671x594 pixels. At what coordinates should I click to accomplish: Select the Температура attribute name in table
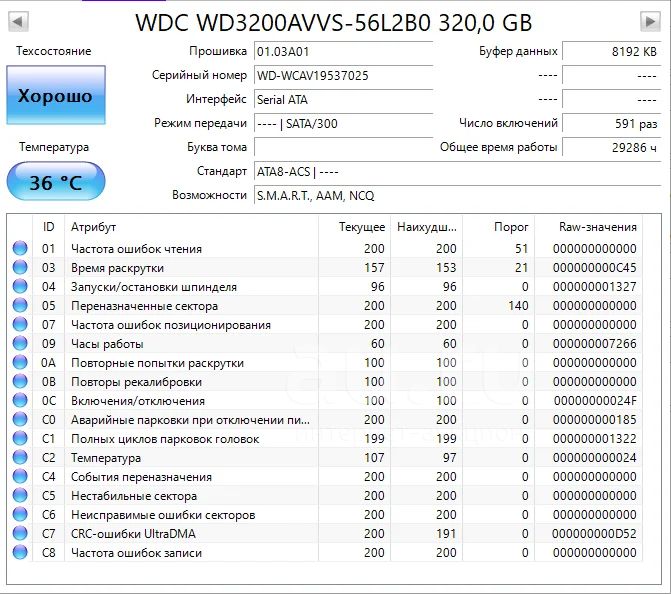pyautogui.click(x=106, y=458)
